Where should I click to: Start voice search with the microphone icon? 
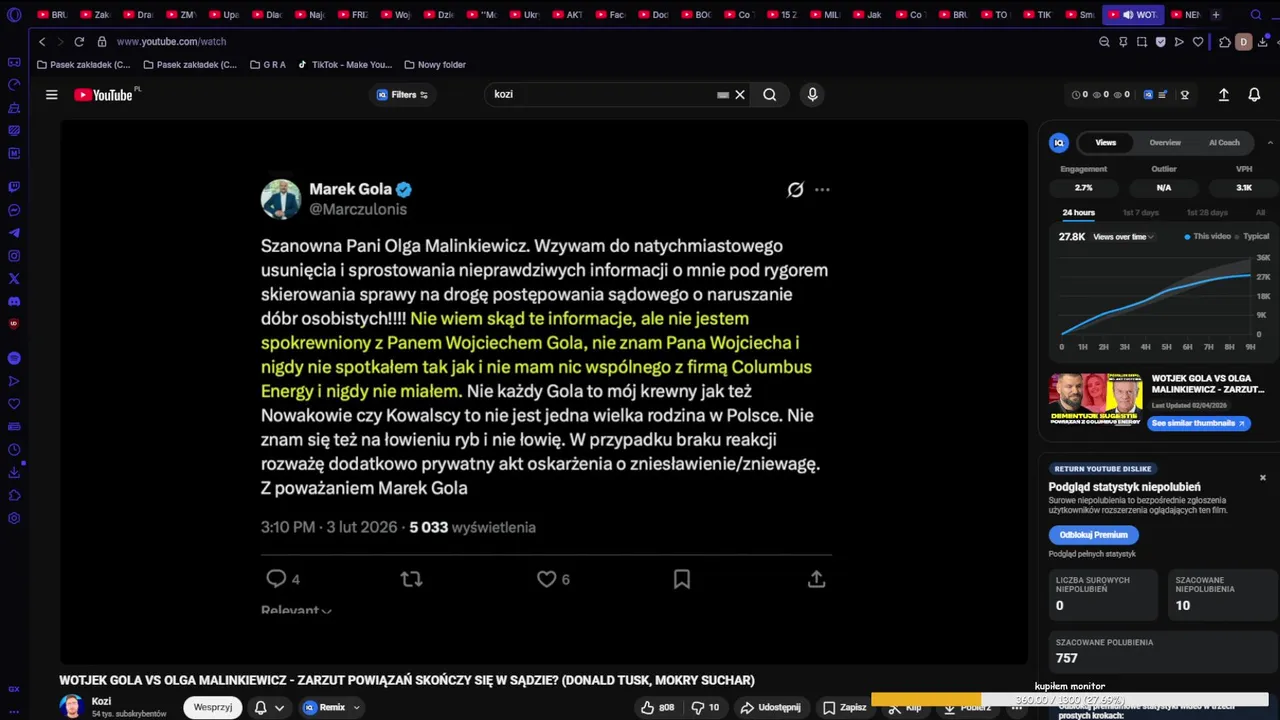(x=812, y=95)
